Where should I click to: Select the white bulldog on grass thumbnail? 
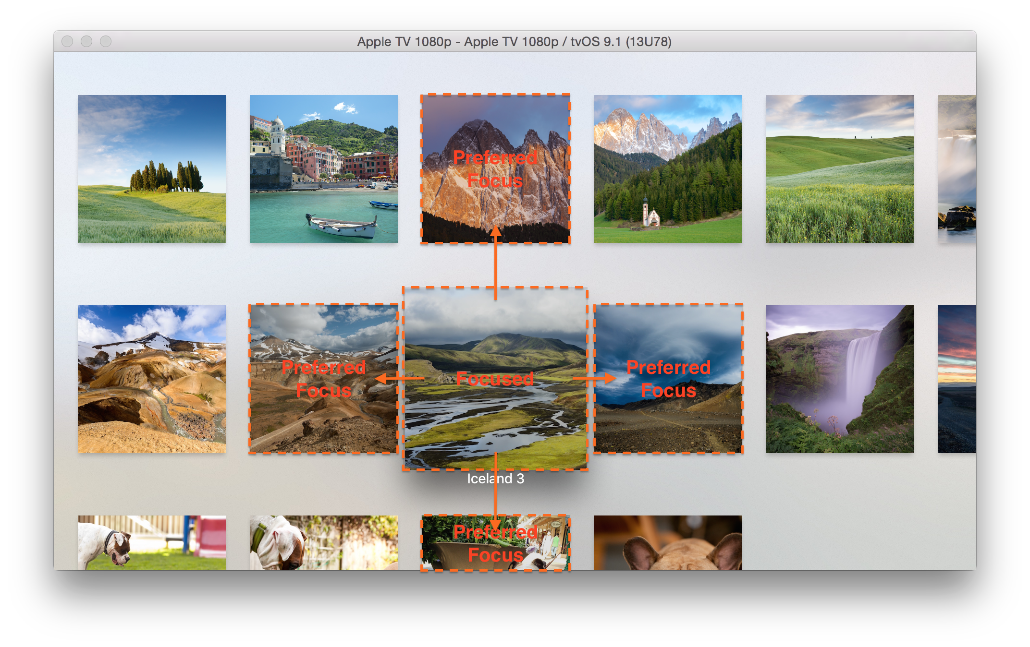click(152, 543)
